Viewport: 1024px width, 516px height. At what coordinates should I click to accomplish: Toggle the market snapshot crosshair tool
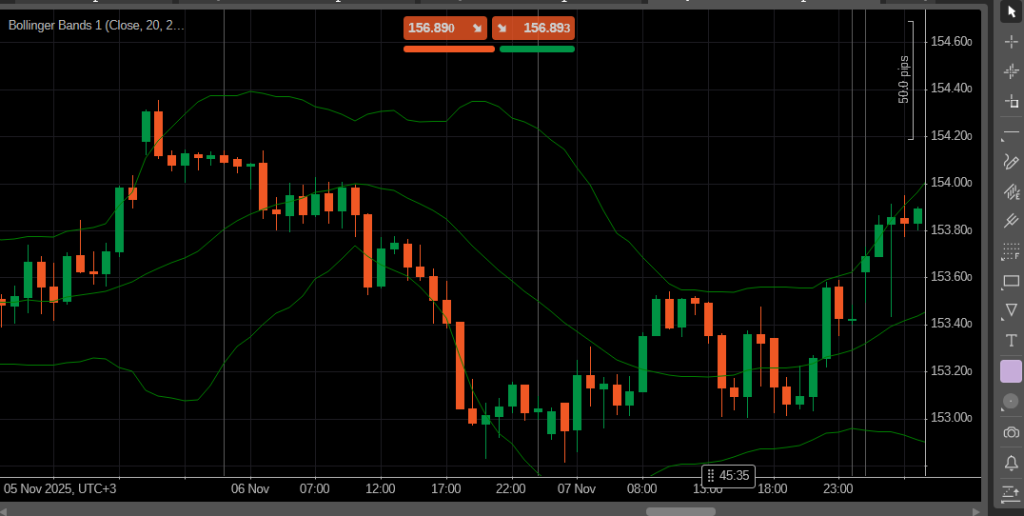(x=1011, y=71)
